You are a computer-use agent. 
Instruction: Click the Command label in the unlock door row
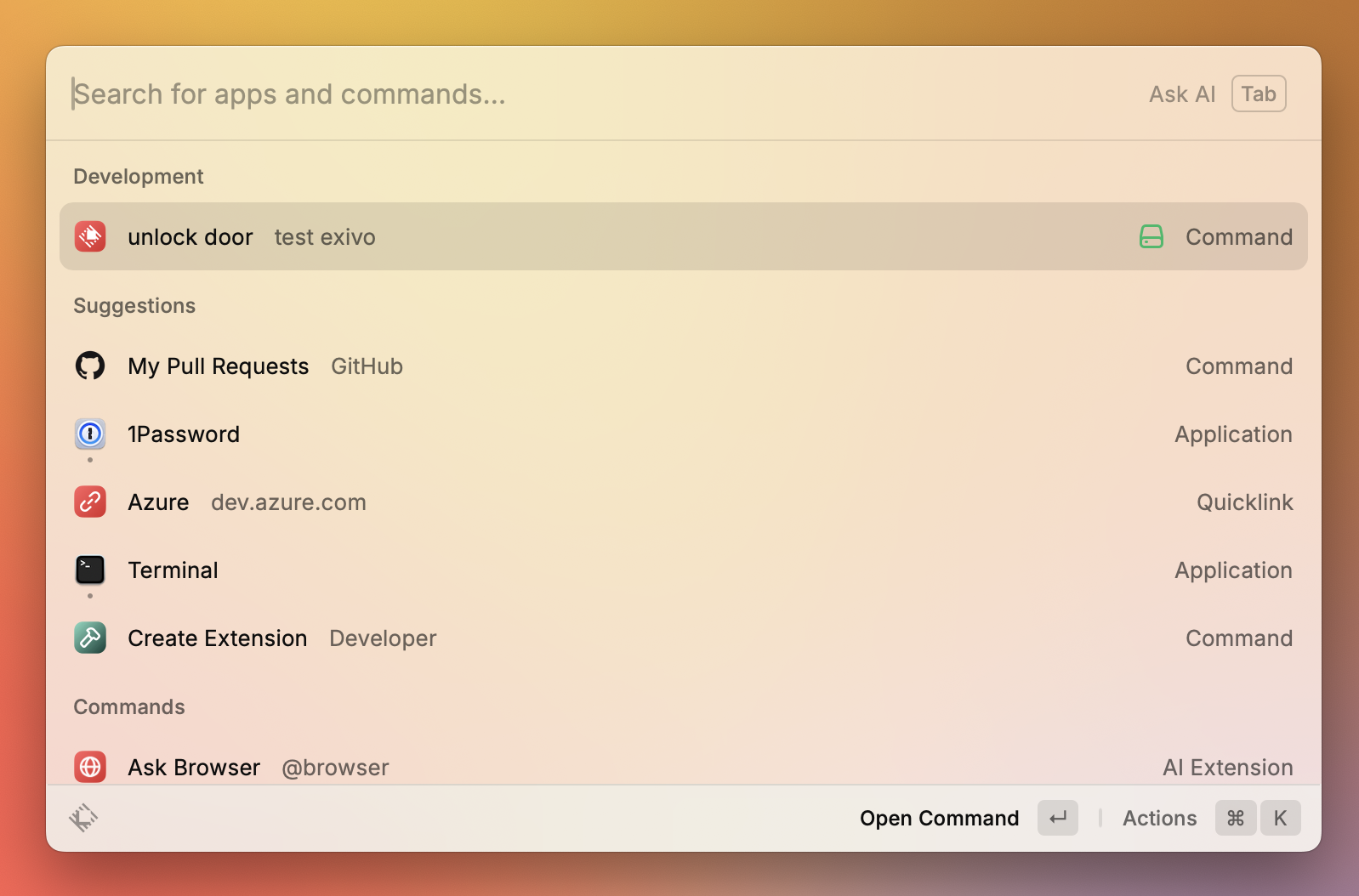pos(1239,237)
